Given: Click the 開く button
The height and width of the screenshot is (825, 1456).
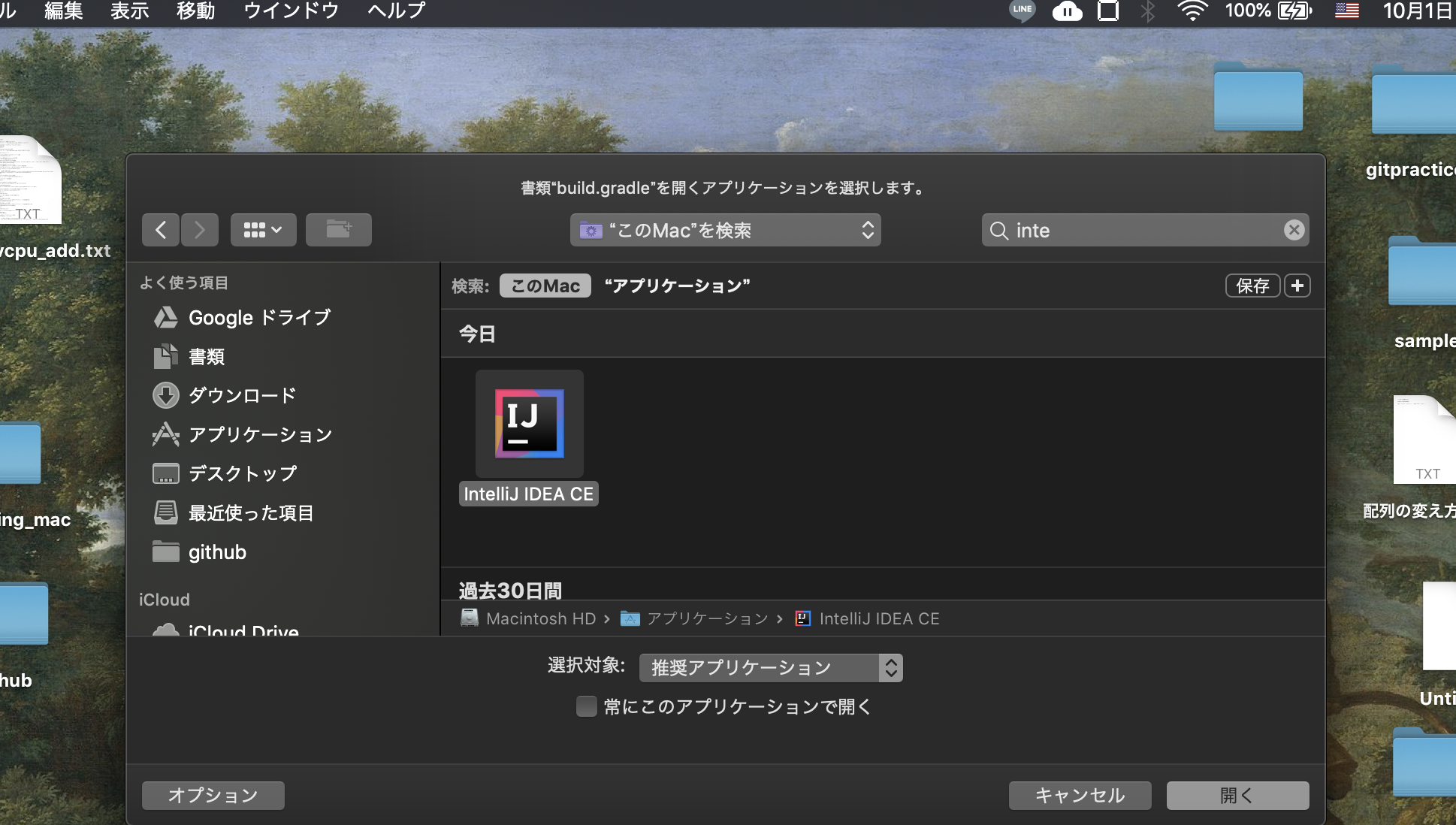Looking at the screenshot, I should 1238,795.
